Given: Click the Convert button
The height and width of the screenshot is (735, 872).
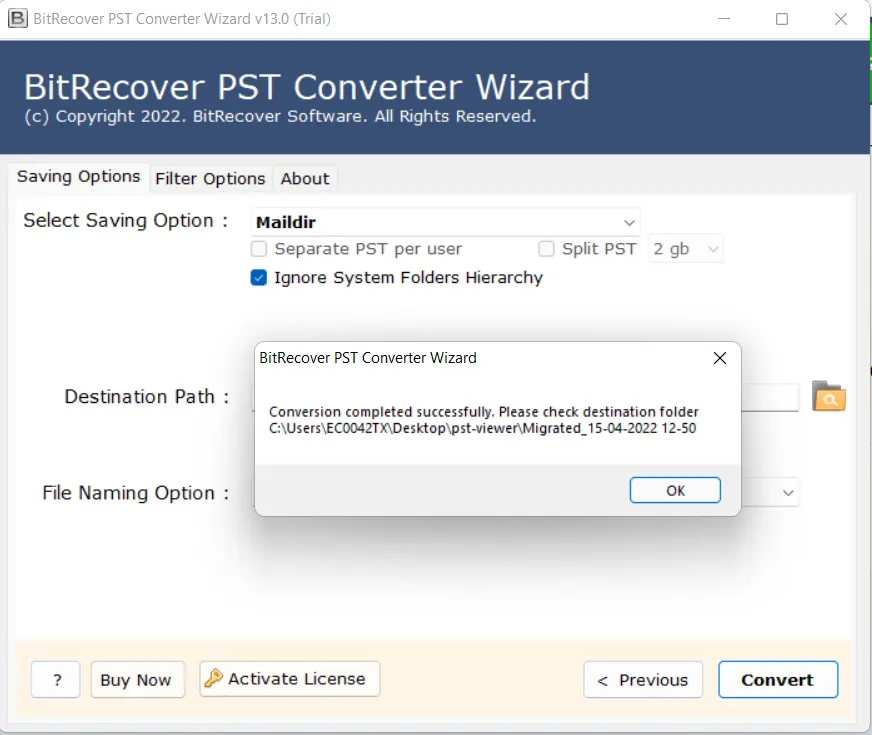Looking at the screenshot, I should click(777, 679).
